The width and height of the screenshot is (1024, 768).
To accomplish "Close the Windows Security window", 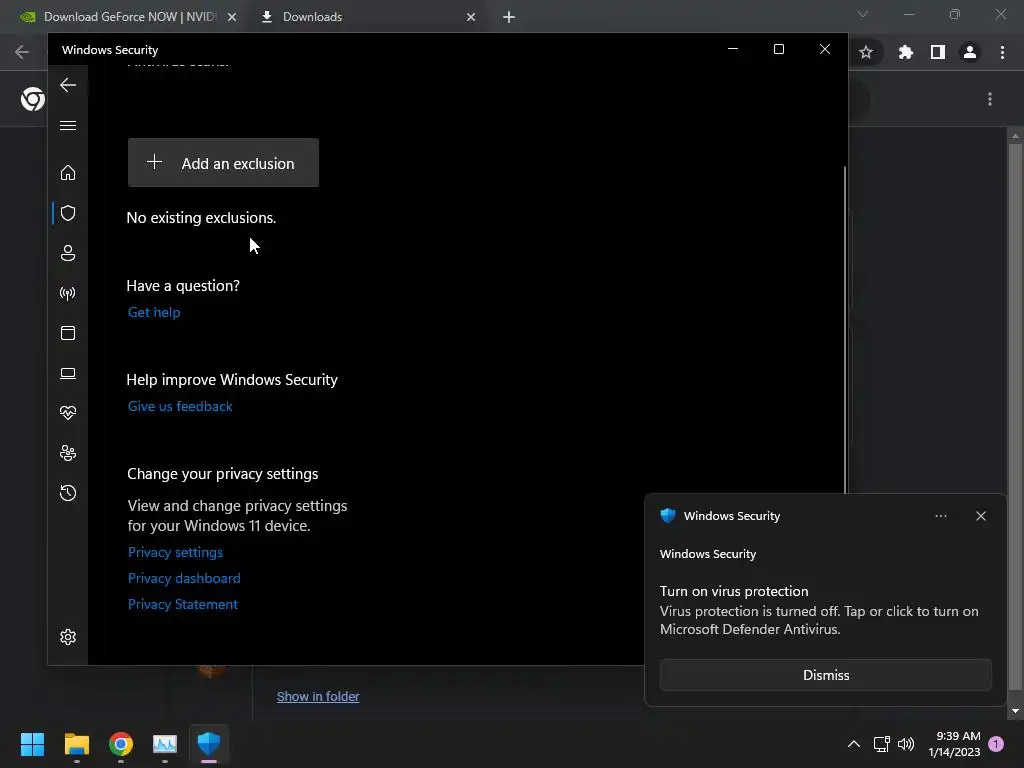I will pos(825,49).
